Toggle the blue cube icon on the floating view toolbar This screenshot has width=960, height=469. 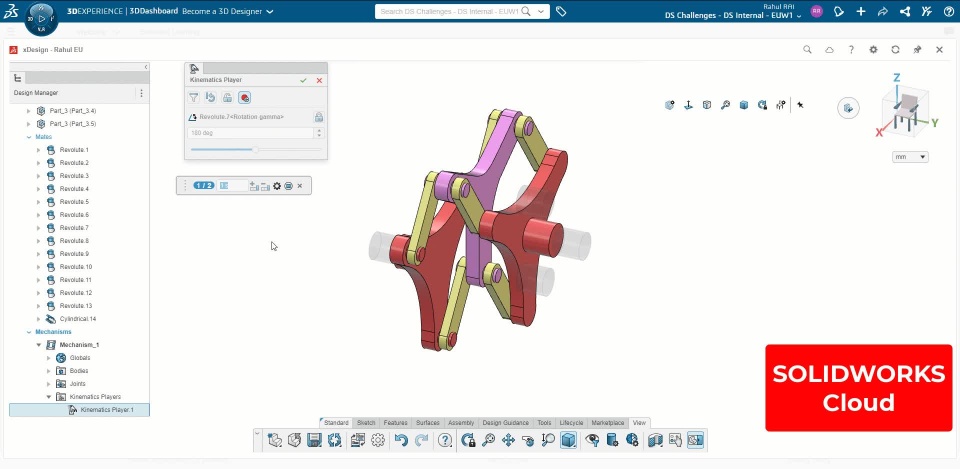point(744,105)
